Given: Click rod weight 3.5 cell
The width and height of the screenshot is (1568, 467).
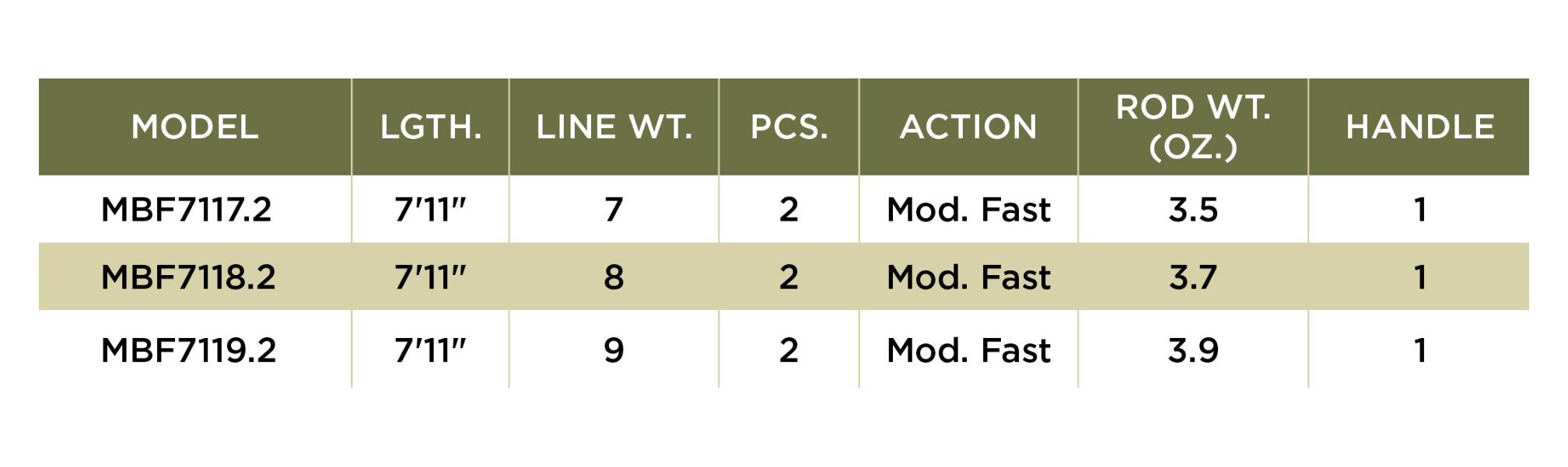Looking at the screenshot, I should [1193, 210].
